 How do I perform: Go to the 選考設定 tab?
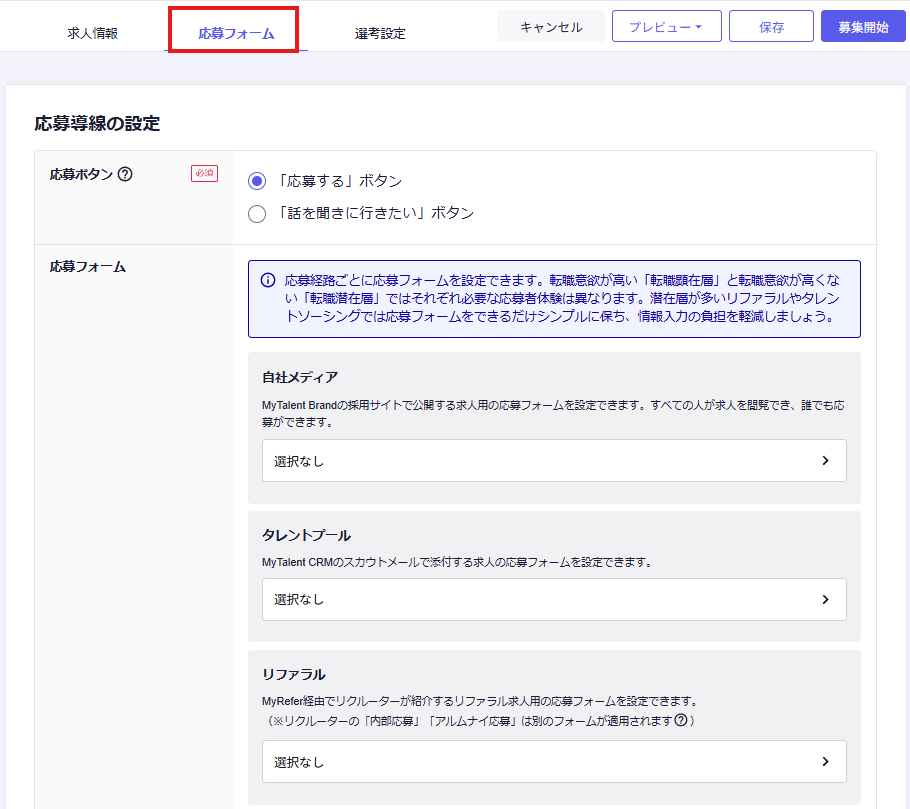point(380,33)
